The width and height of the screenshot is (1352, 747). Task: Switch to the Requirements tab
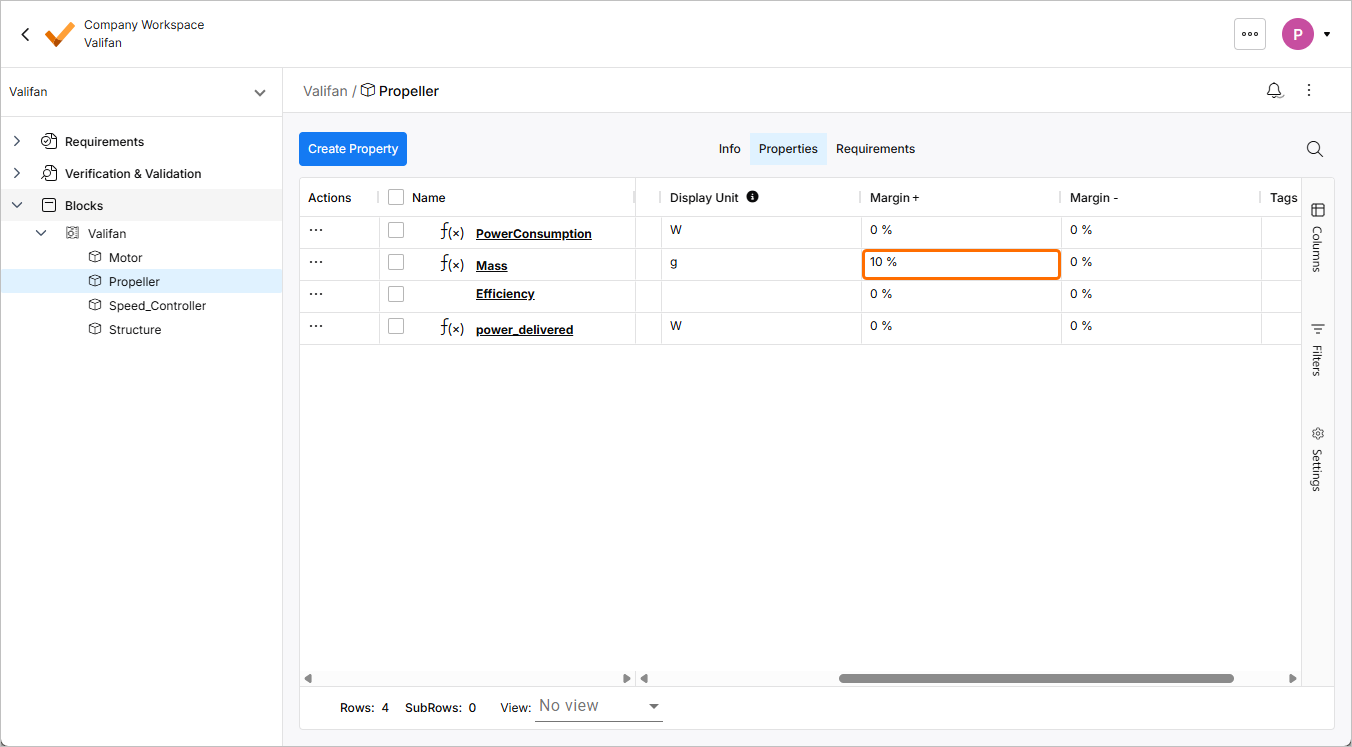click(875, 149)
